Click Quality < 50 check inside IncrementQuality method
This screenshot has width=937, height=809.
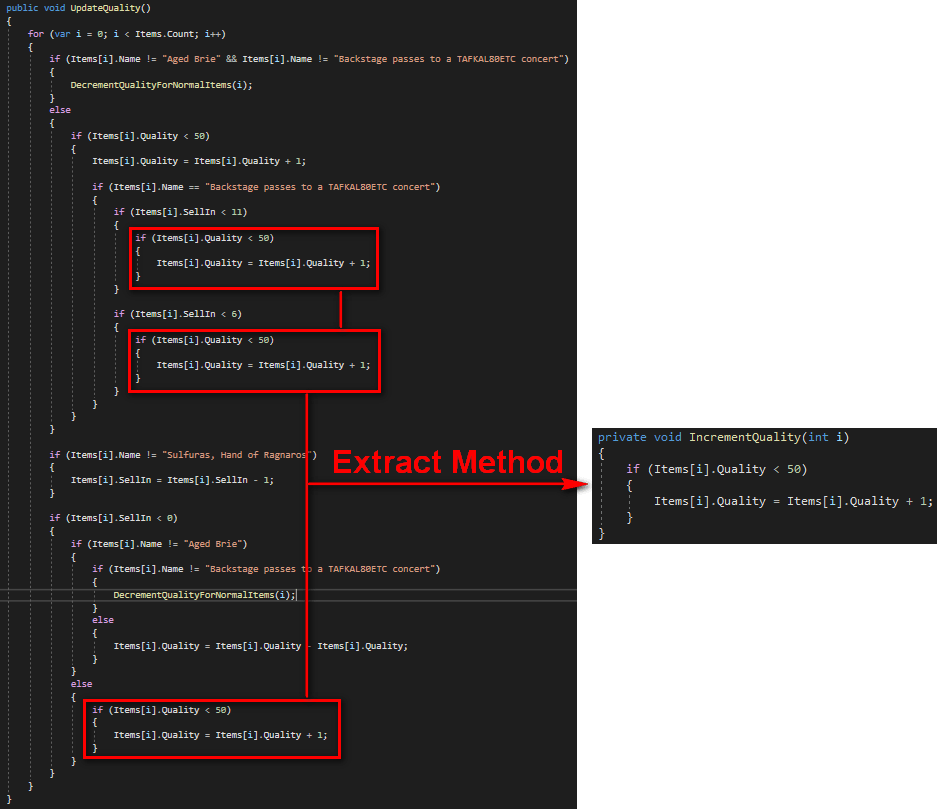tap(716, 470)
